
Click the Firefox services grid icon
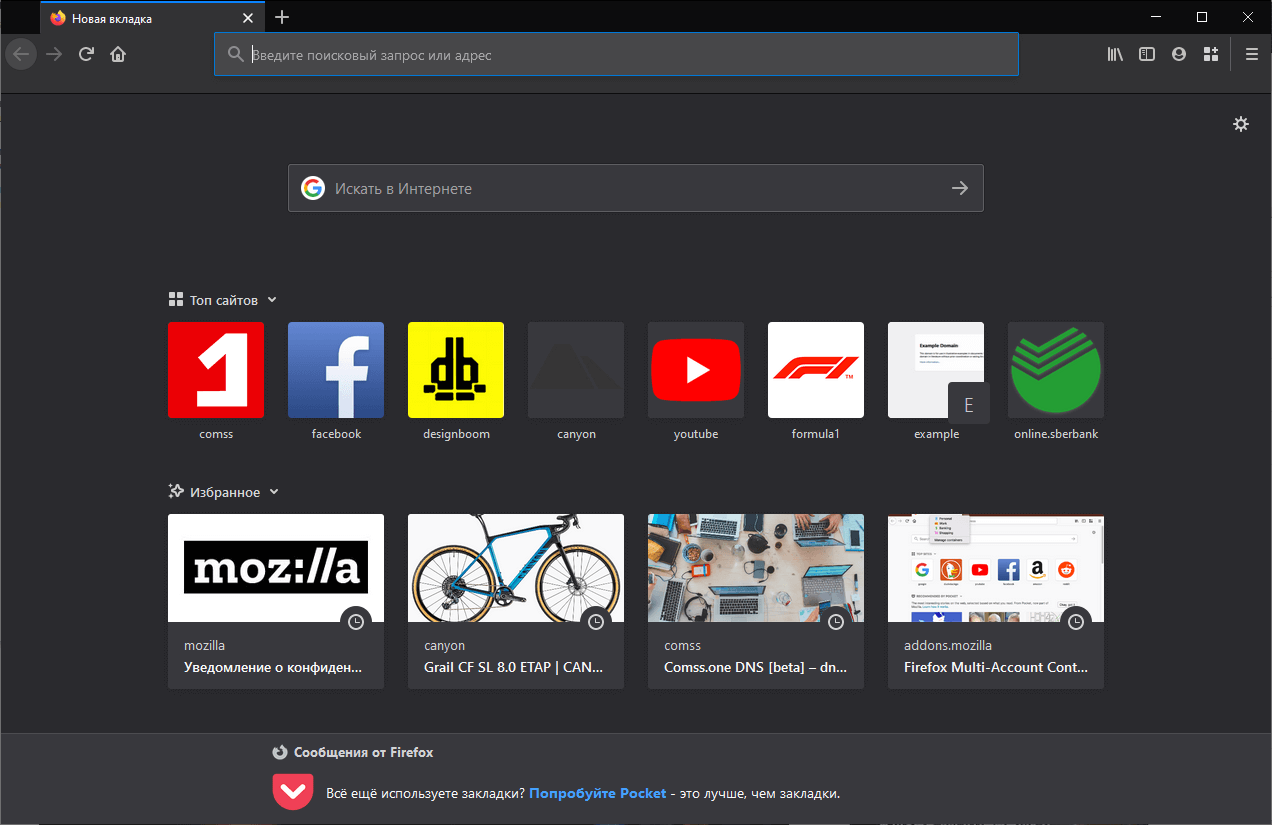pyautogui.click(x=1210, y=54)
